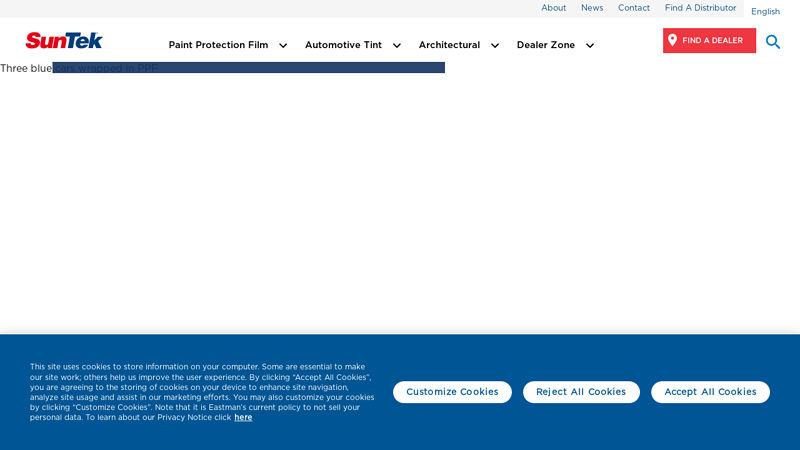Open the Paint Protection Film menu label
800x450 pixels.
pos(218,45)
